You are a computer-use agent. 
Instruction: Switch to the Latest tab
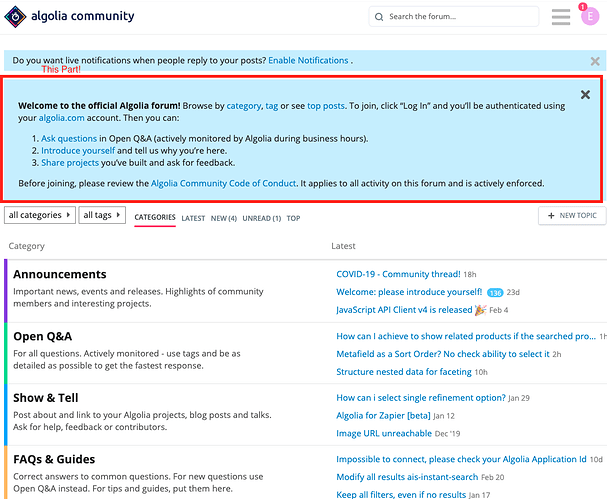pyautogui.click(x=193, y=218)
